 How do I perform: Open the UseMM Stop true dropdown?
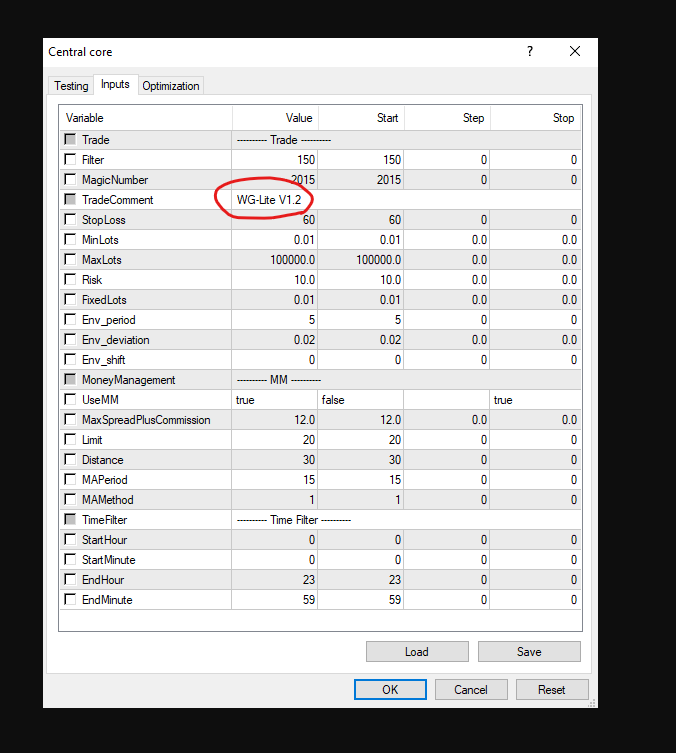click(x=535, y=400)
